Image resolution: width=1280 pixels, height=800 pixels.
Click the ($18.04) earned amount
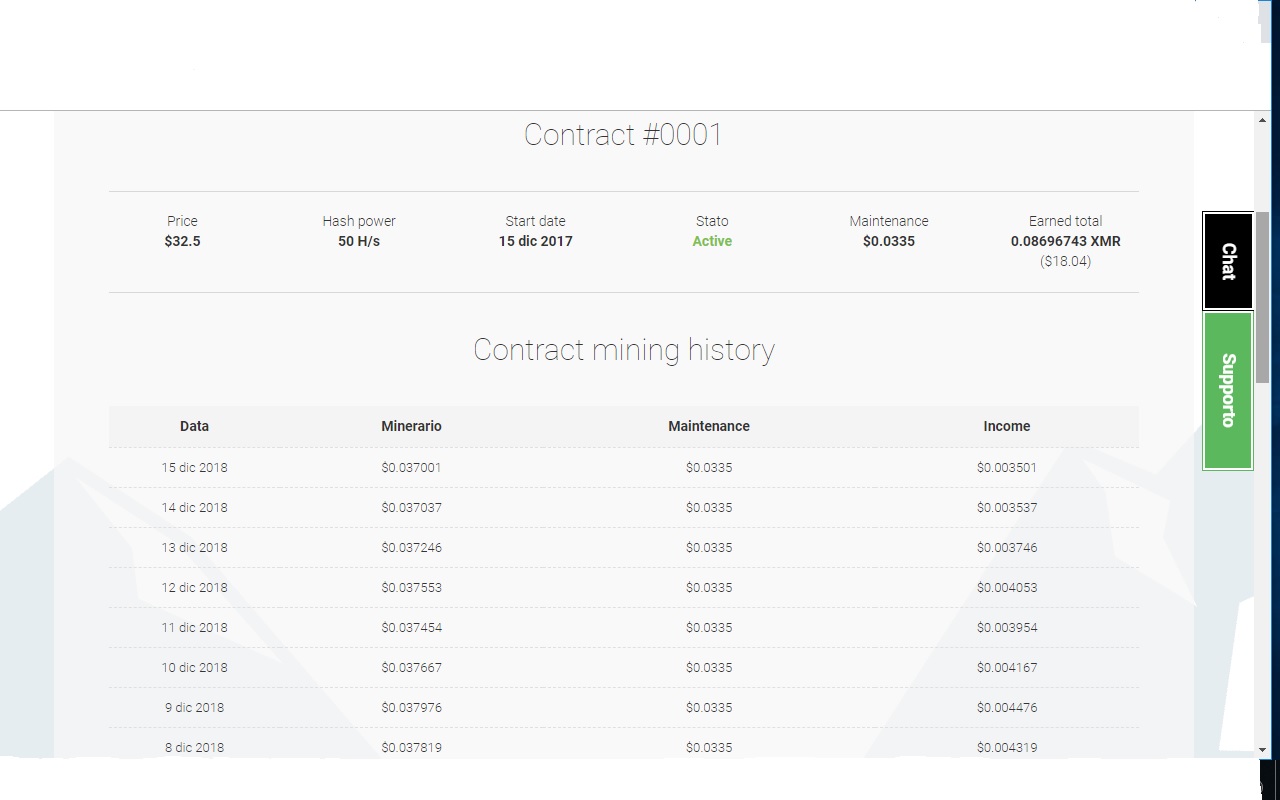coord(1066,261)
